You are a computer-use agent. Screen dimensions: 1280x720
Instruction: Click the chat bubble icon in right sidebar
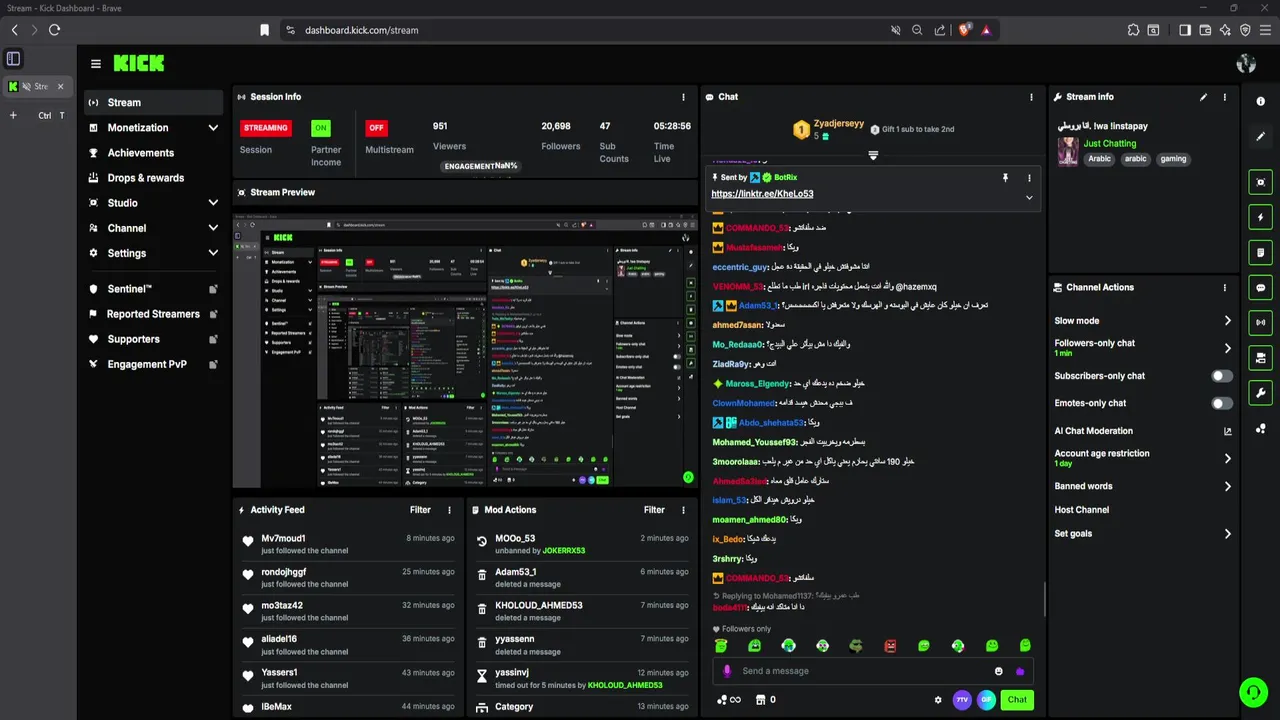tap(1260, 287)
